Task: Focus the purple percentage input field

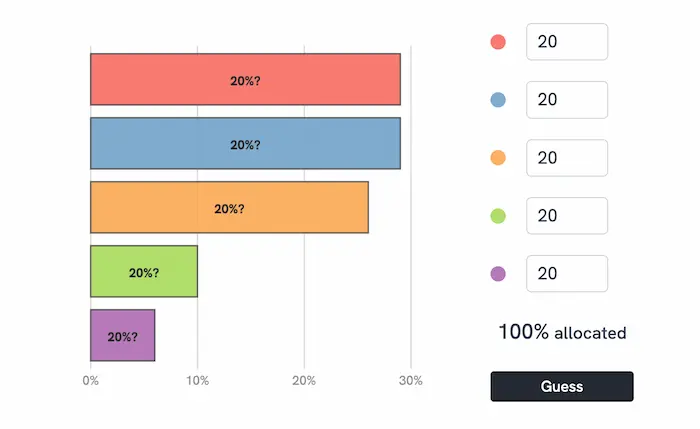Action: click(x=567, y=274)
